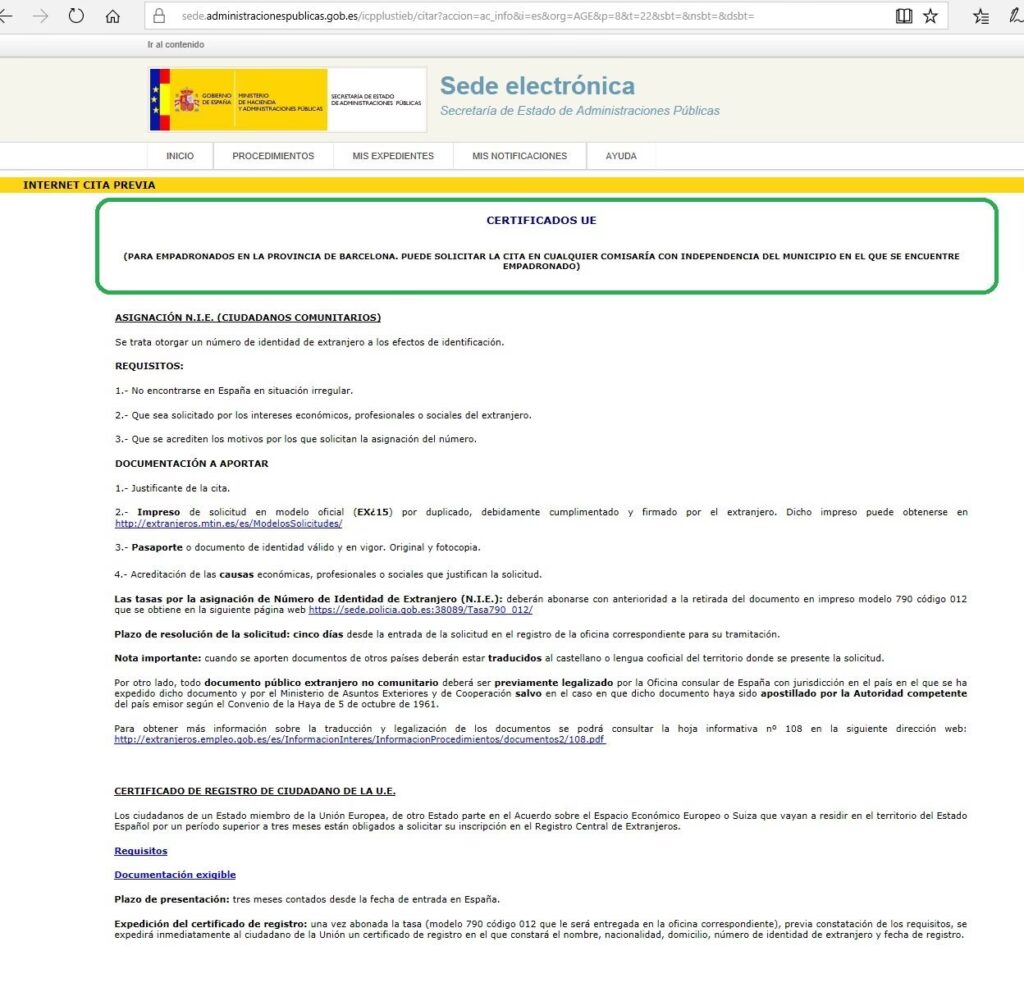This screenshot has height=983, width=1024.
Task: Add page to favorites with star icon
Action: 930,16
